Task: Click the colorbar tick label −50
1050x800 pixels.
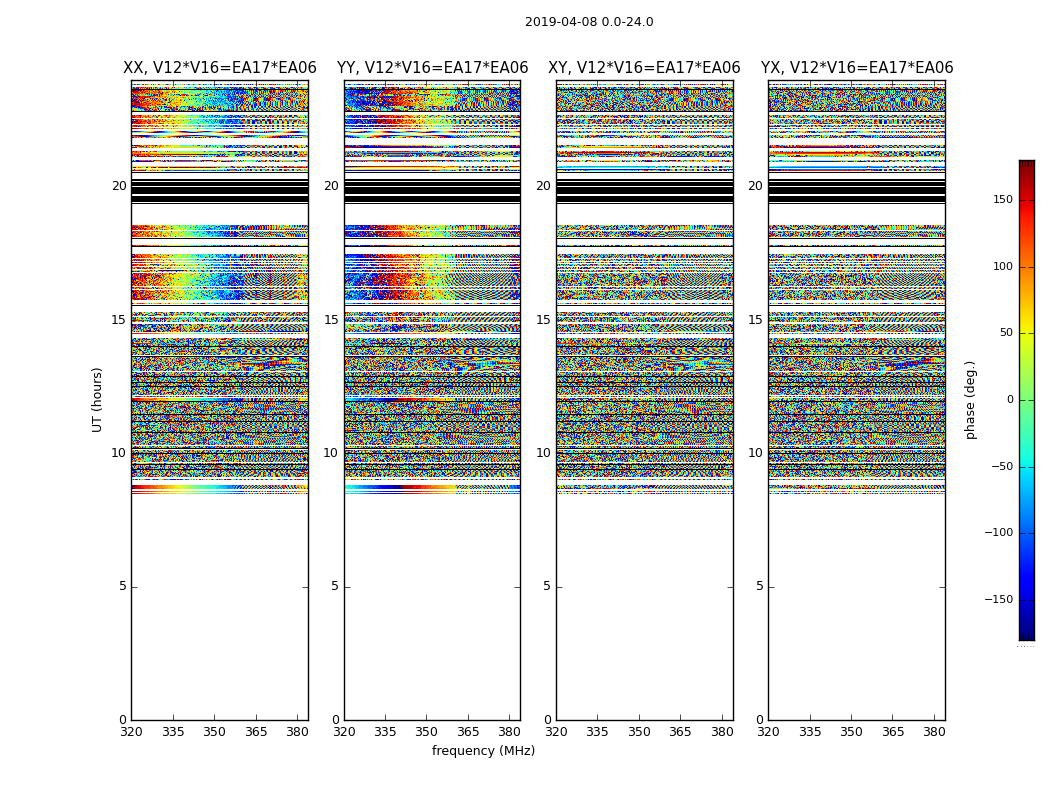Action: pos(1002,466)
